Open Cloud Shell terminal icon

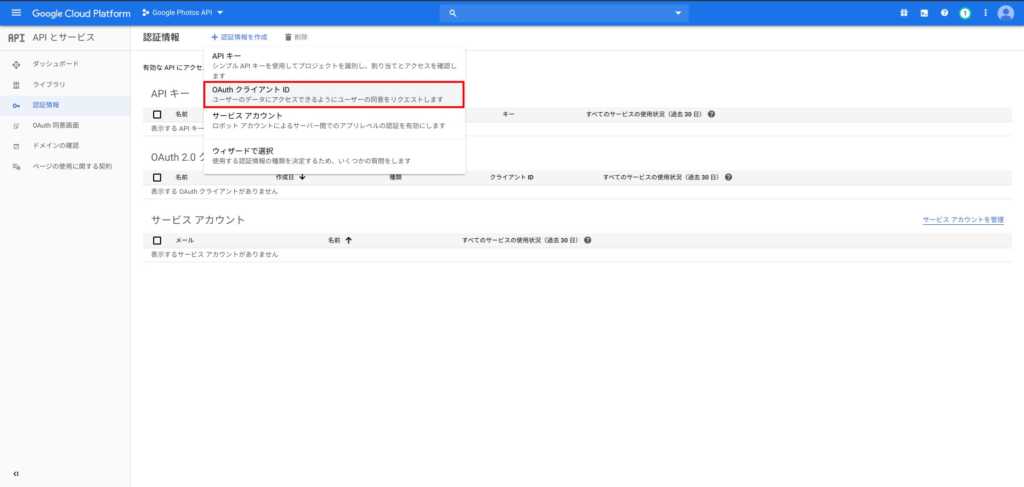(x=924, y=13)
